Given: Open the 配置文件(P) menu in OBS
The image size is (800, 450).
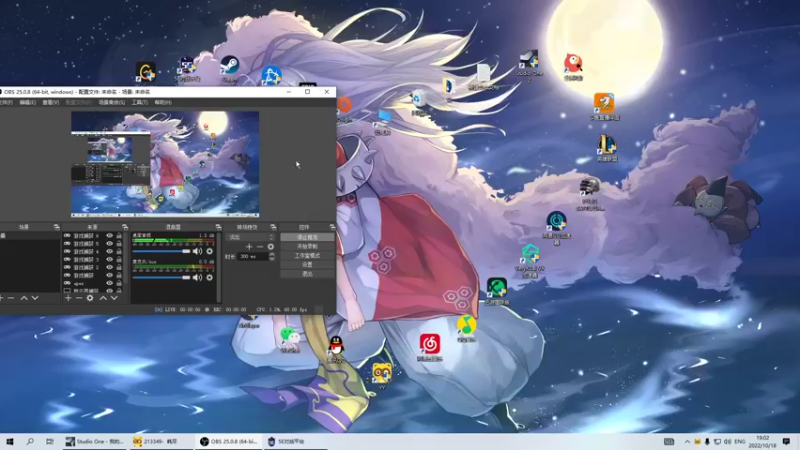Looking at the screenshot, I should click(79, 103).
